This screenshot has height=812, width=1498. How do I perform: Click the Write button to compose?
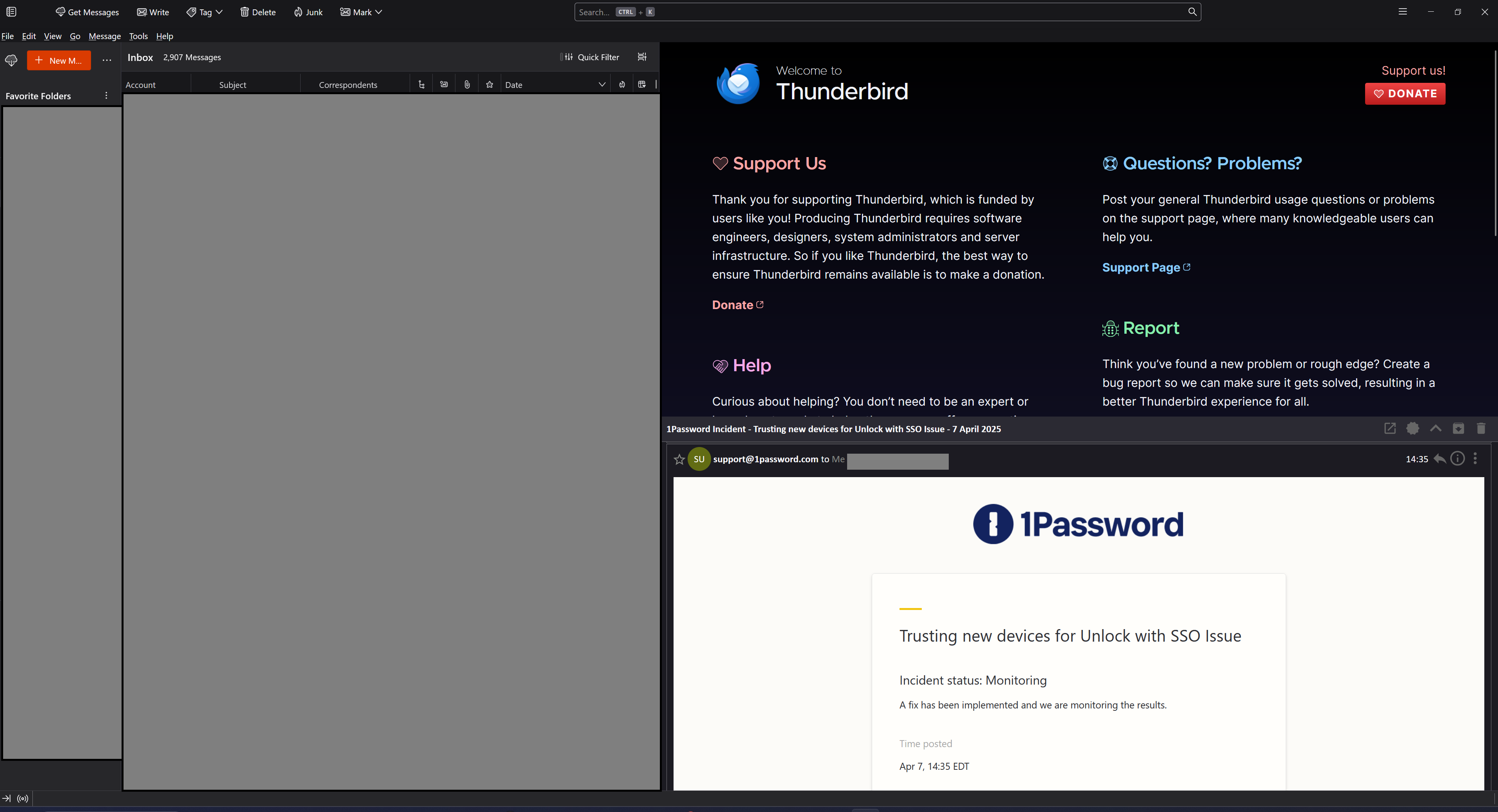coord(153,12)
